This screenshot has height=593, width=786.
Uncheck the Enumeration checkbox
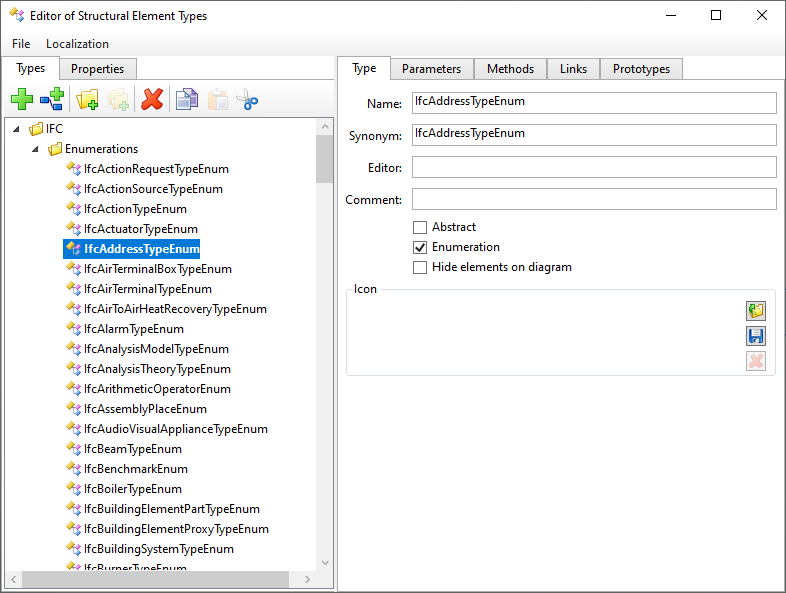(x=420, y=248)
